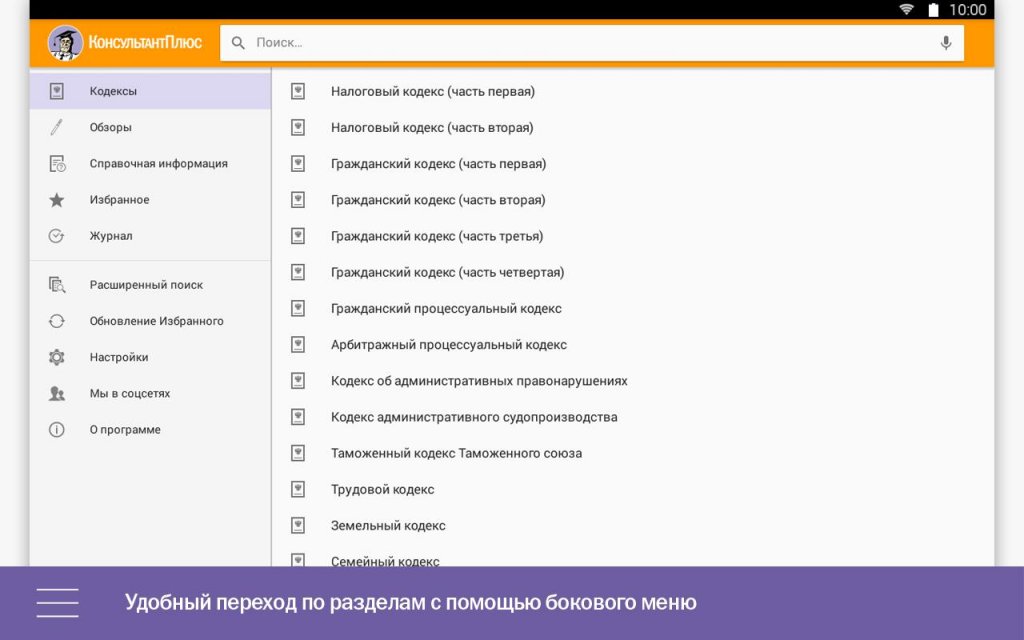
Task: Open the Обзоры section
Action: (x=150, y=127)
